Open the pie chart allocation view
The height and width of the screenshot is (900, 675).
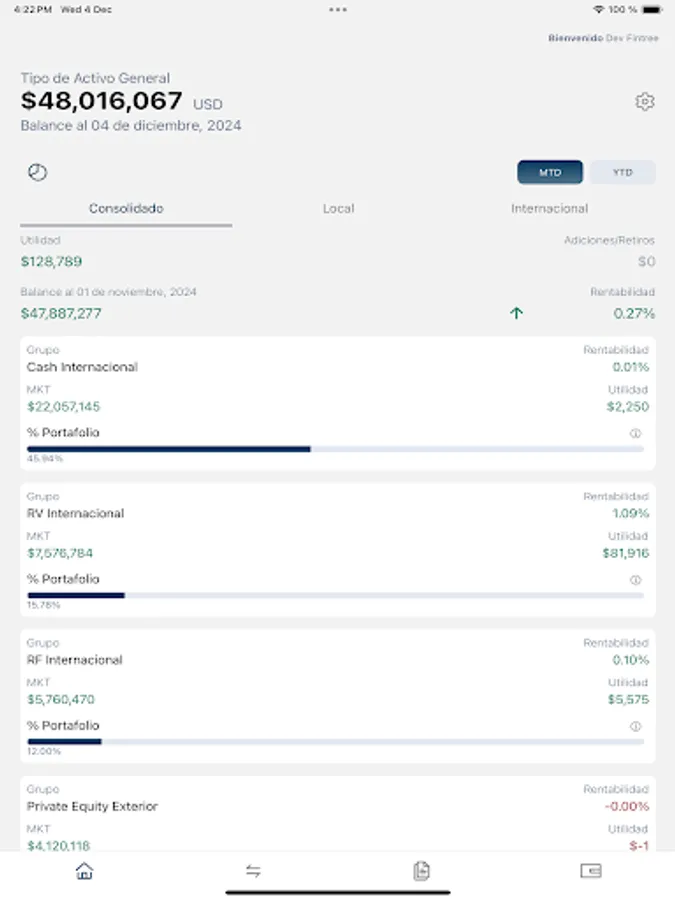click(37, 171)
